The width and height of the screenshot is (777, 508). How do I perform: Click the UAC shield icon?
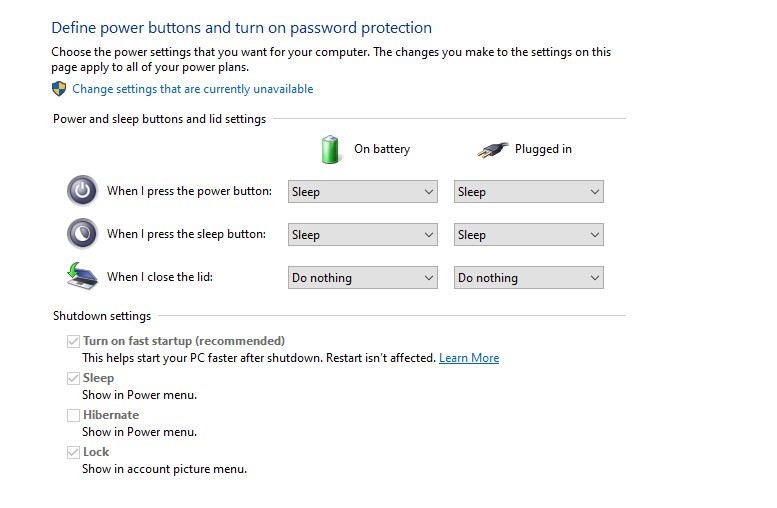click(59, 89)
